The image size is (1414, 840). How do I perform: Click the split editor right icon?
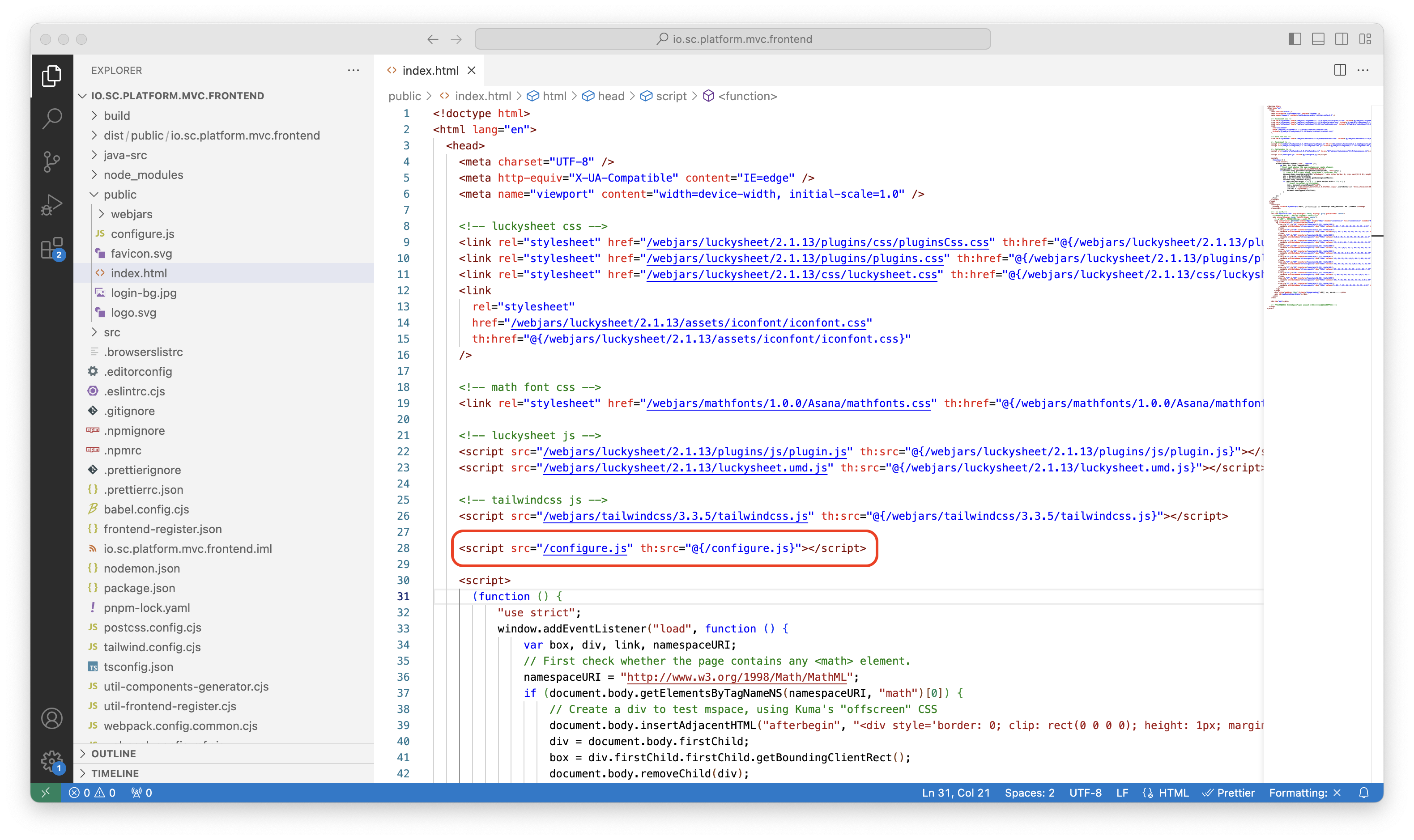[1340, 70]
